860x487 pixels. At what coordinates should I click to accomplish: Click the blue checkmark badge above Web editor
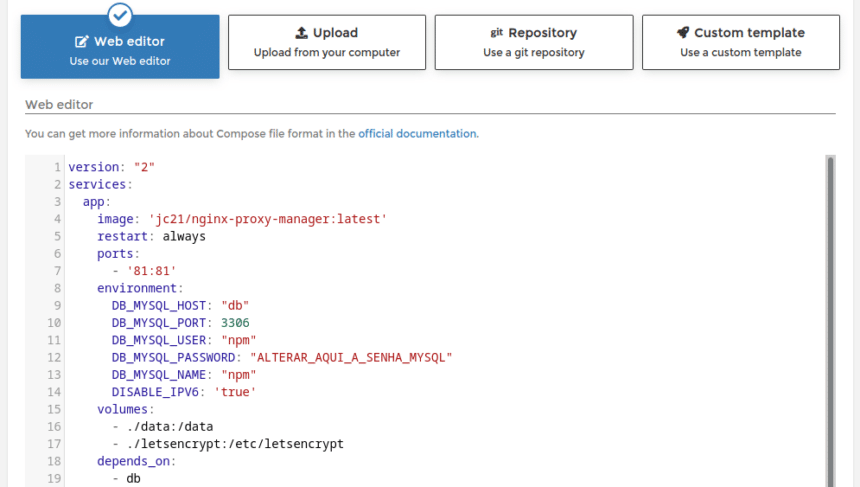point(120,14)
